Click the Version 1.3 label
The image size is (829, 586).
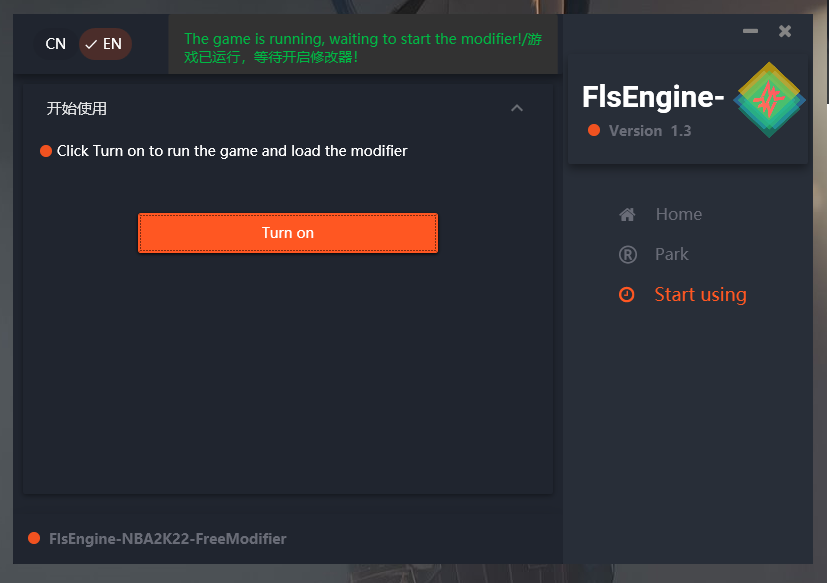pos(650,131)
